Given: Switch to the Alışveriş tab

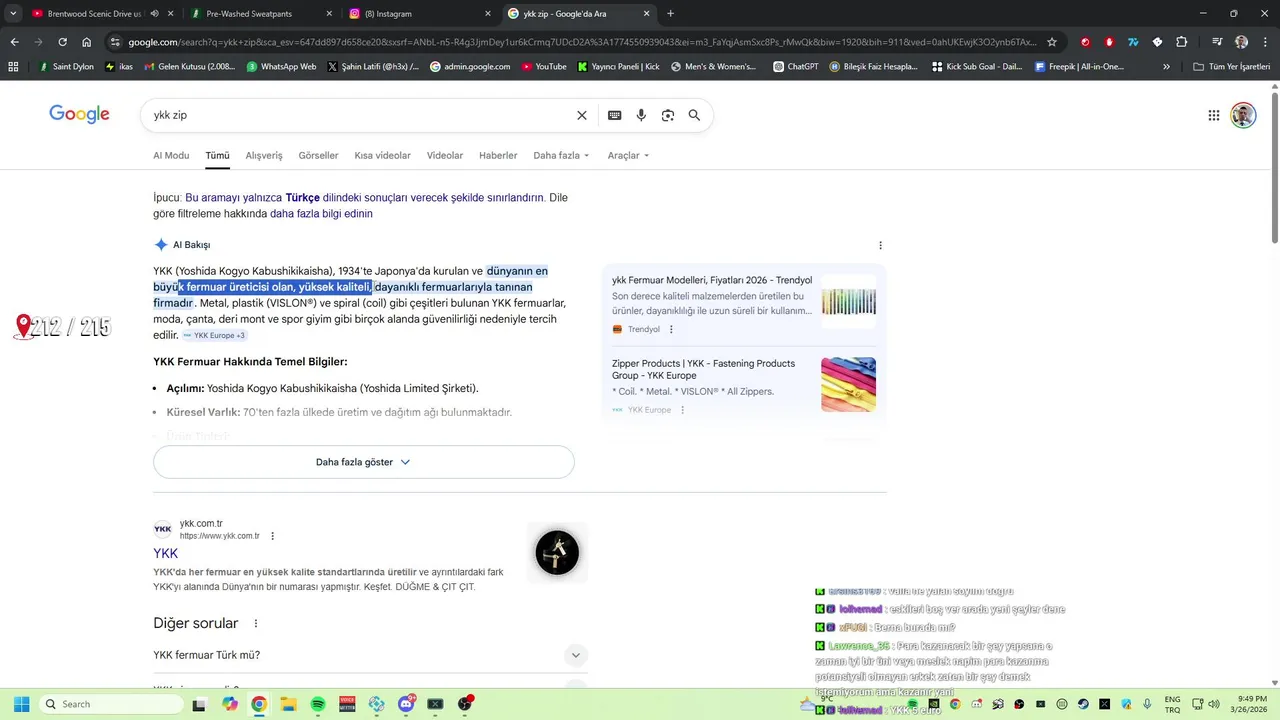Looking at the screenshot, I should tap(264, 155).
